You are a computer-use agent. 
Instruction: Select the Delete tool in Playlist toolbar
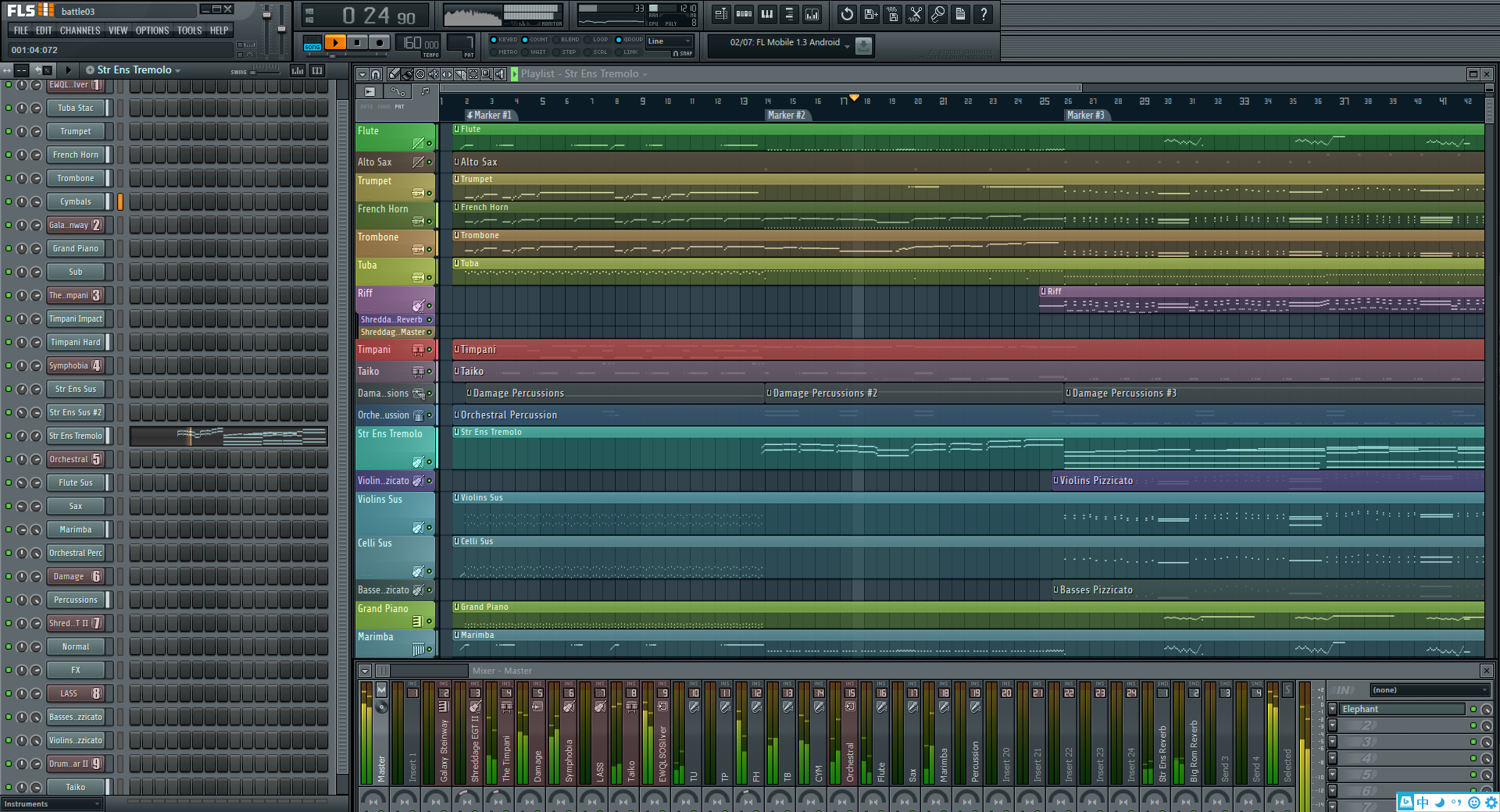pyautogui.click(x=420, y=74)
